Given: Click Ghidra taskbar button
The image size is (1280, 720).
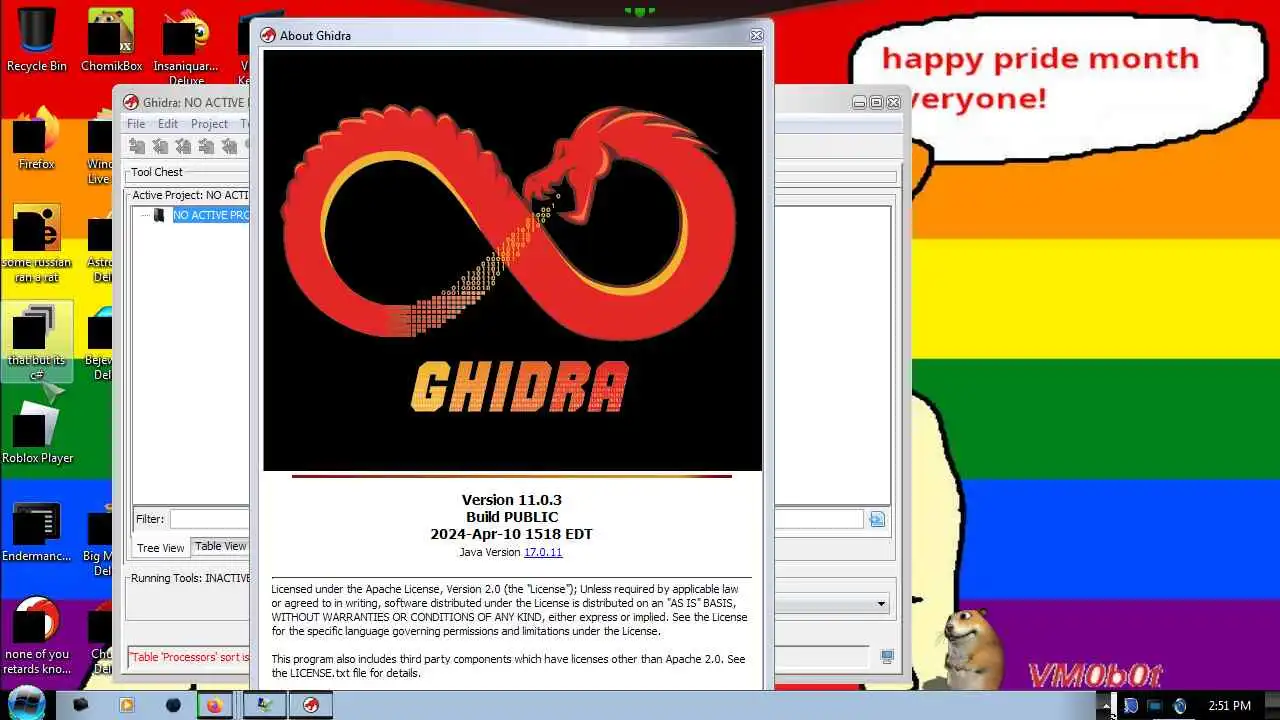Looking at the screenshot, I should tap(311, 704).
